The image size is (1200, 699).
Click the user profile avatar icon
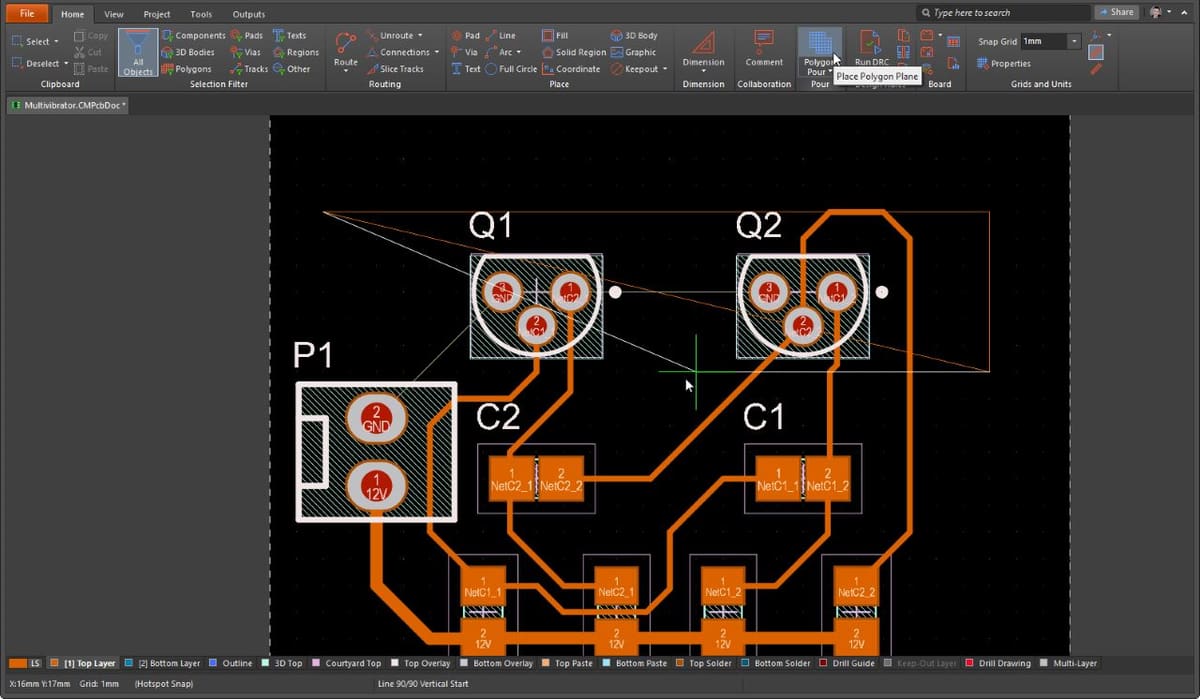(x=1157, y=12)
